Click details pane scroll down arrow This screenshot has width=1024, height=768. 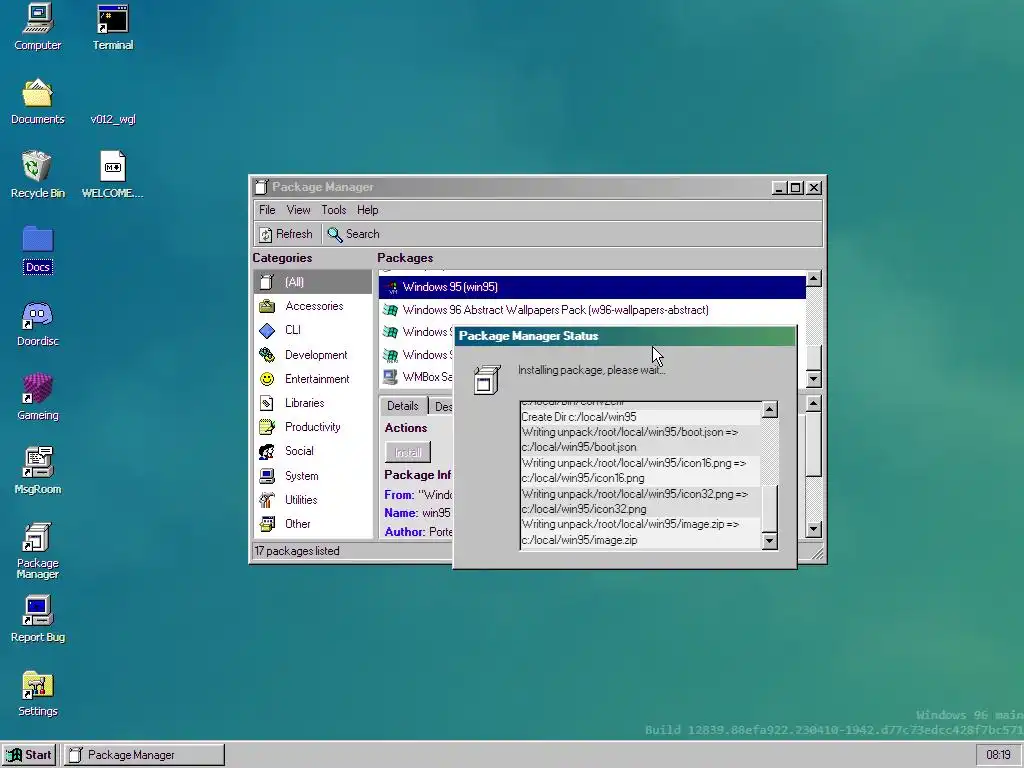coord(813,530)
